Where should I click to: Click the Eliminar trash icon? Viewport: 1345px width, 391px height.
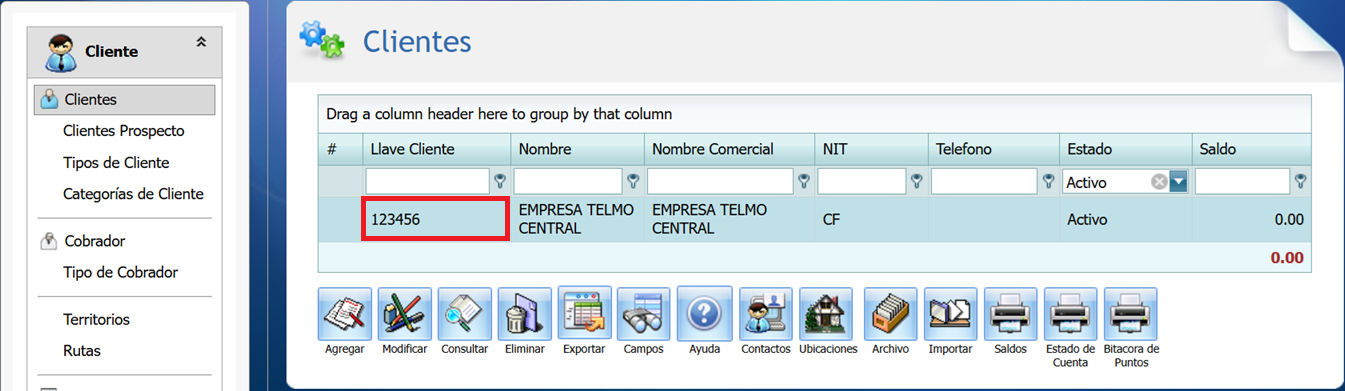[525, 314]
